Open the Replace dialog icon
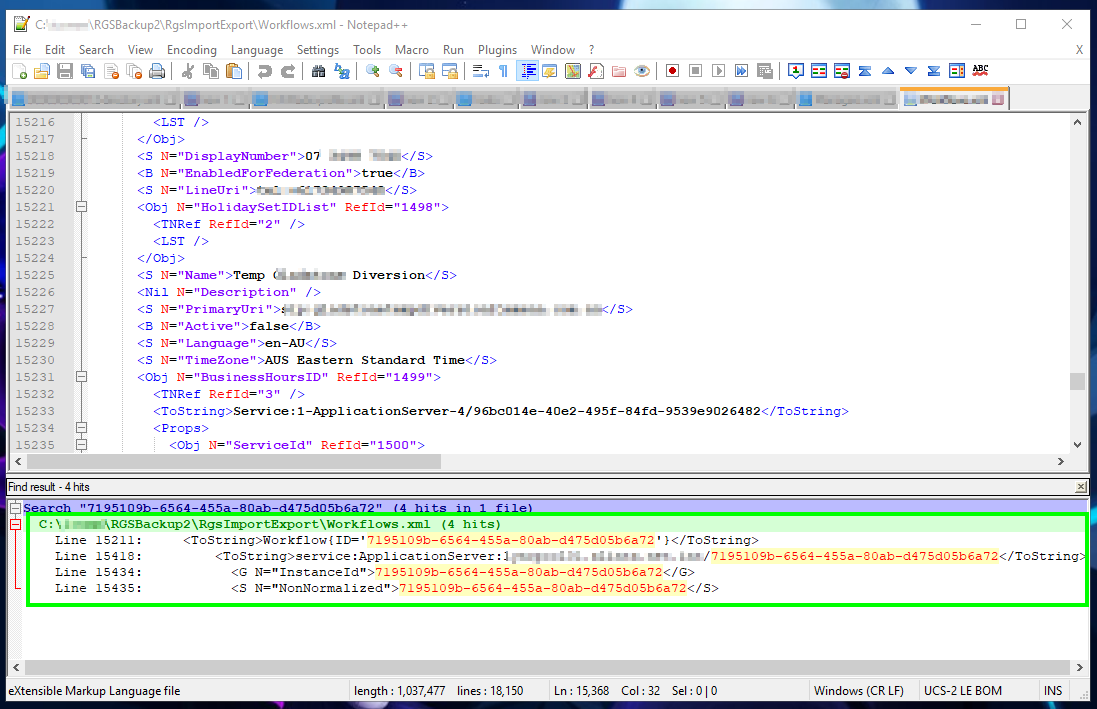Screen dimensions: 1097x709 click(x=341, y=71)
